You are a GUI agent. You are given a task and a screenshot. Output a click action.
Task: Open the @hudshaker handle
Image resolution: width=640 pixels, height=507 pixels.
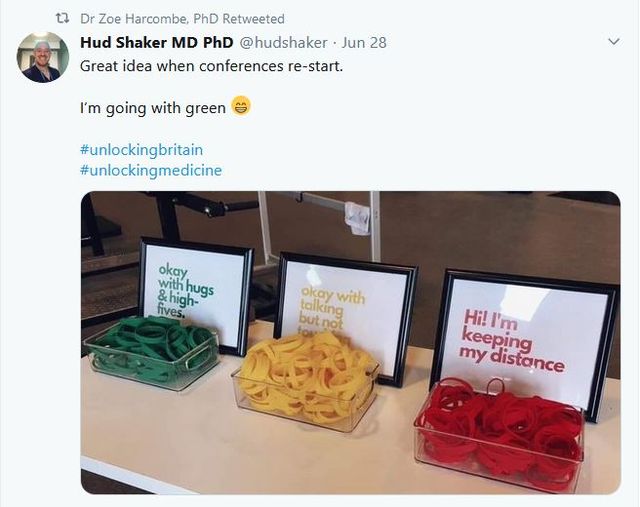(x=283, y=42)
